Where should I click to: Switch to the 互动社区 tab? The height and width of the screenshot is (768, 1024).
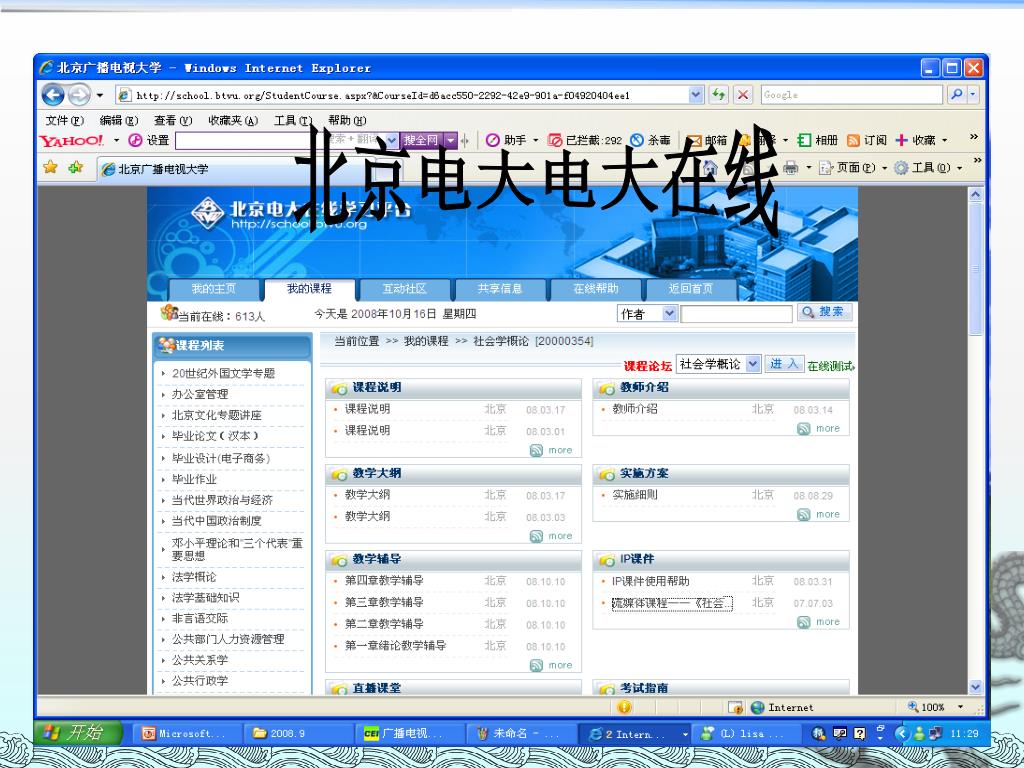click(404, 289)
